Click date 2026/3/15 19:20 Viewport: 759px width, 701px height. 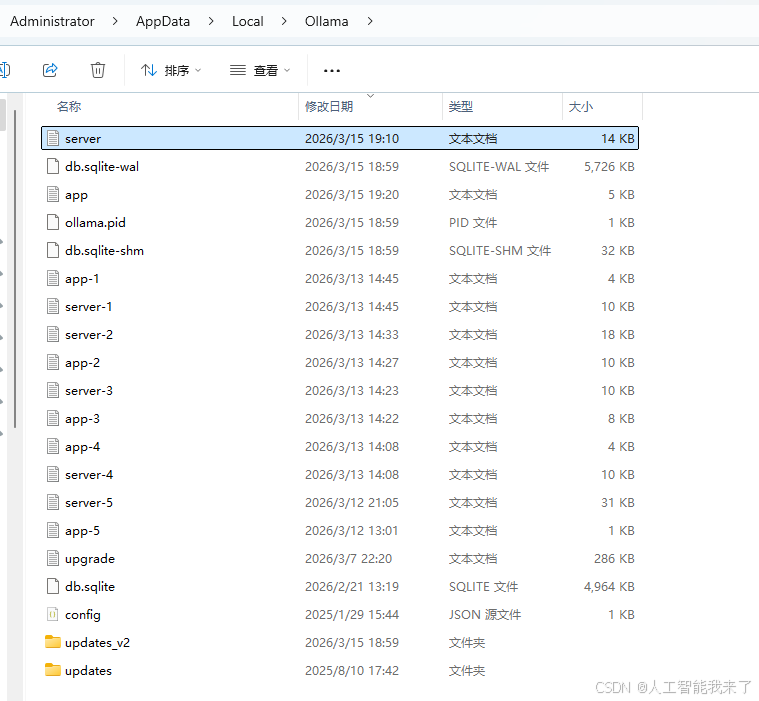click(x=352, y=195)
